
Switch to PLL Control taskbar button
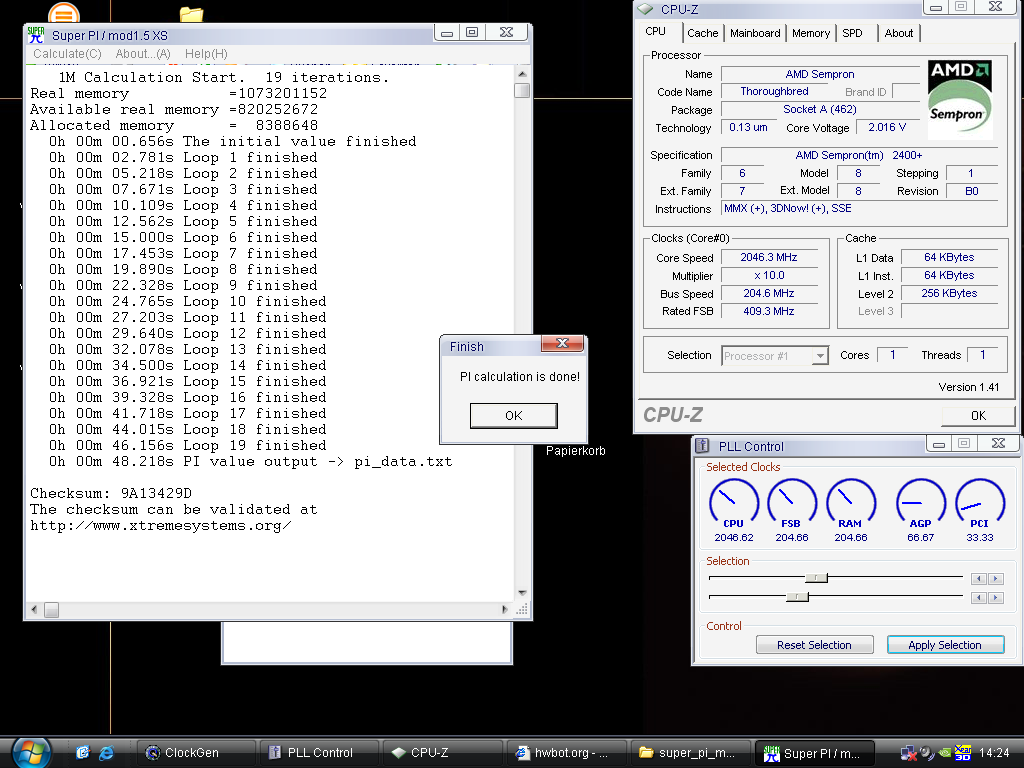click(x=319, y=753)
